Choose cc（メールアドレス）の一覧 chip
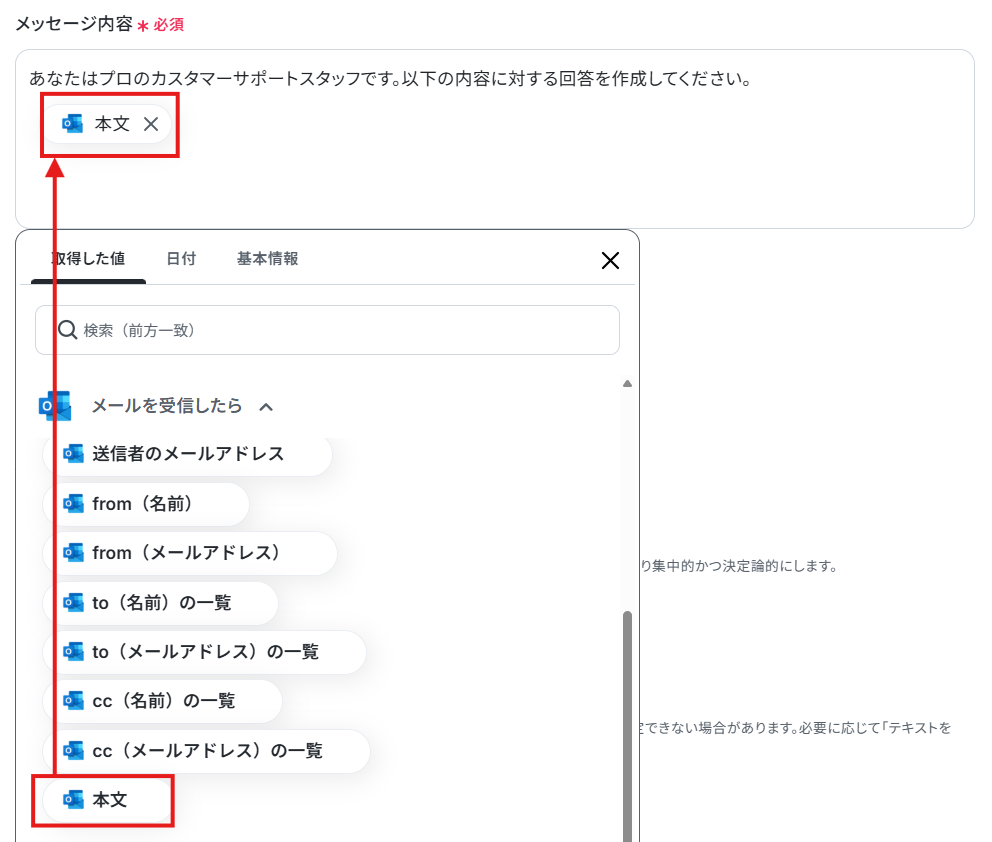Screen dimensions: 992x842 tap(206, 751)
